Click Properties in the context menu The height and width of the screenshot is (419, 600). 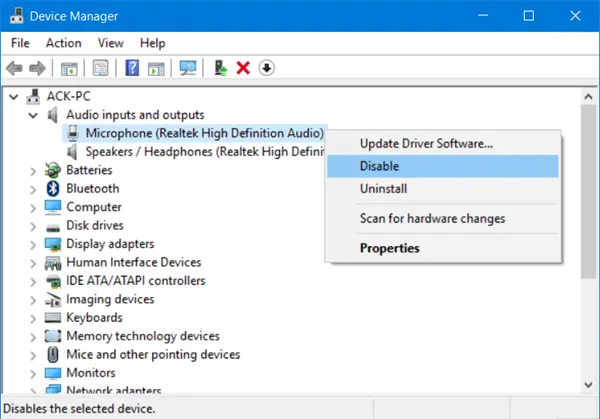click(x=389, y=248)
